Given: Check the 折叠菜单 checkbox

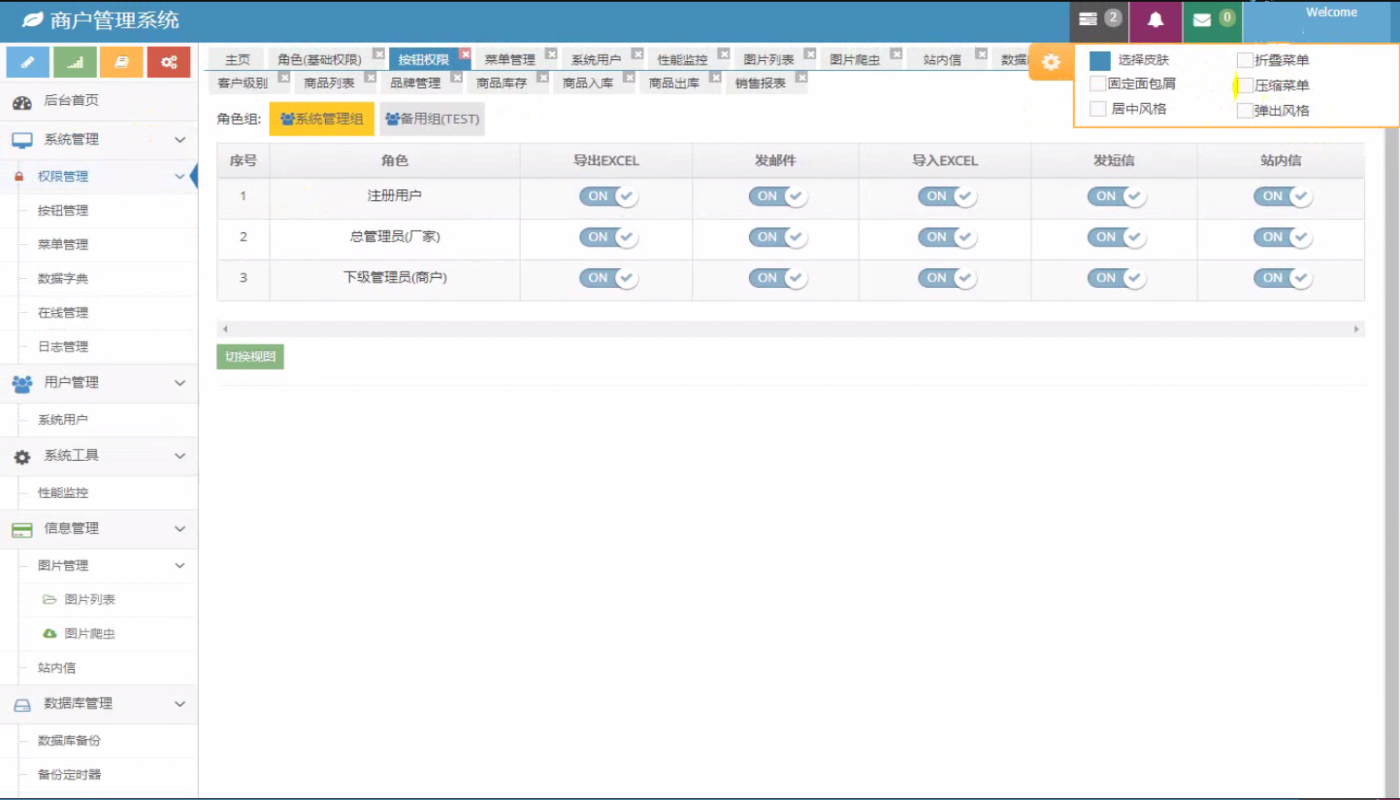Looking at the screenshot, I should (x=1245, y=60).
